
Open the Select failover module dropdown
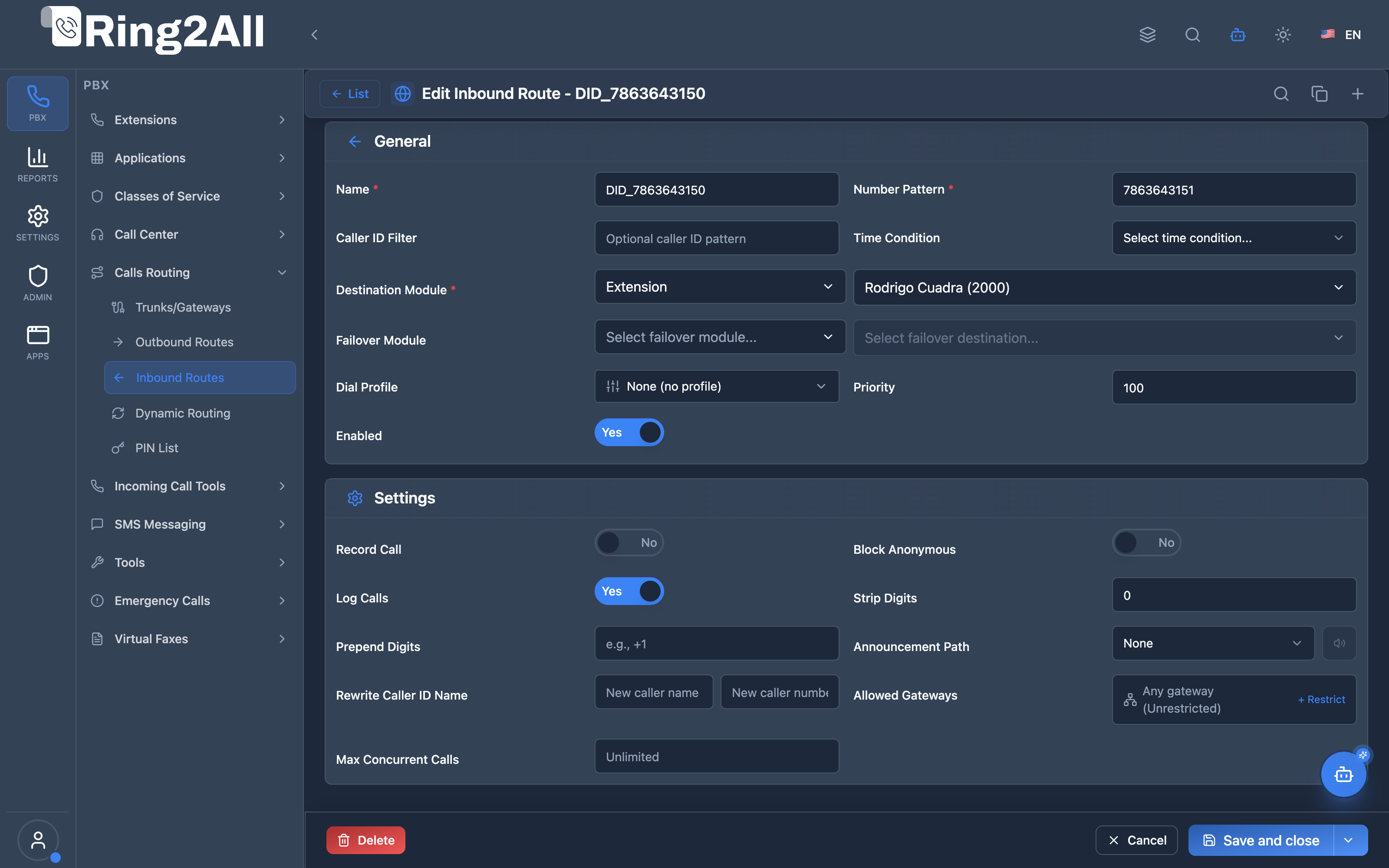(720, 337)
